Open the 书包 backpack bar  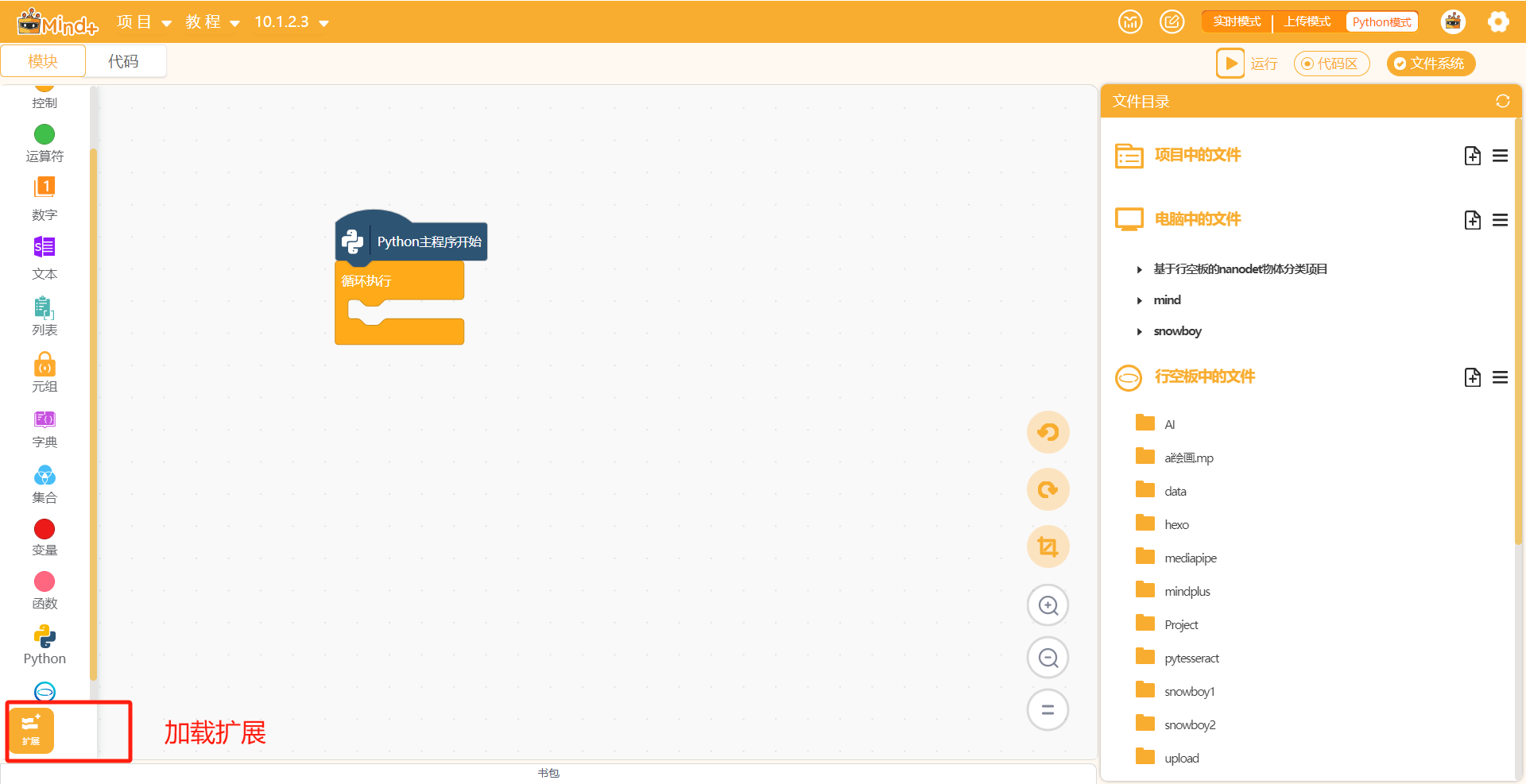(x=548, y=773)
